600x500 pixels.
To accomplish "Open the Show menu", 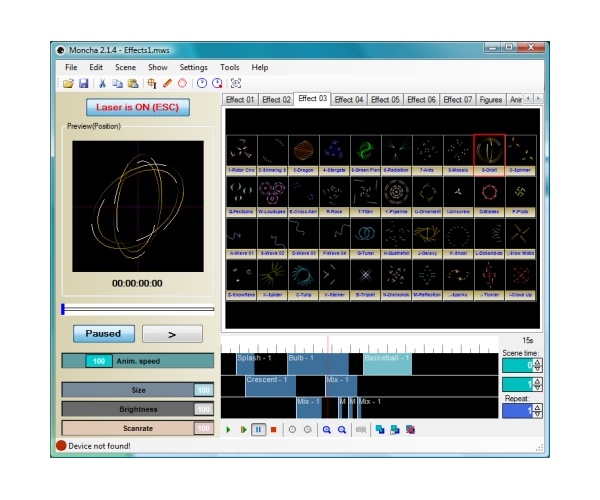I will (158, 67).
